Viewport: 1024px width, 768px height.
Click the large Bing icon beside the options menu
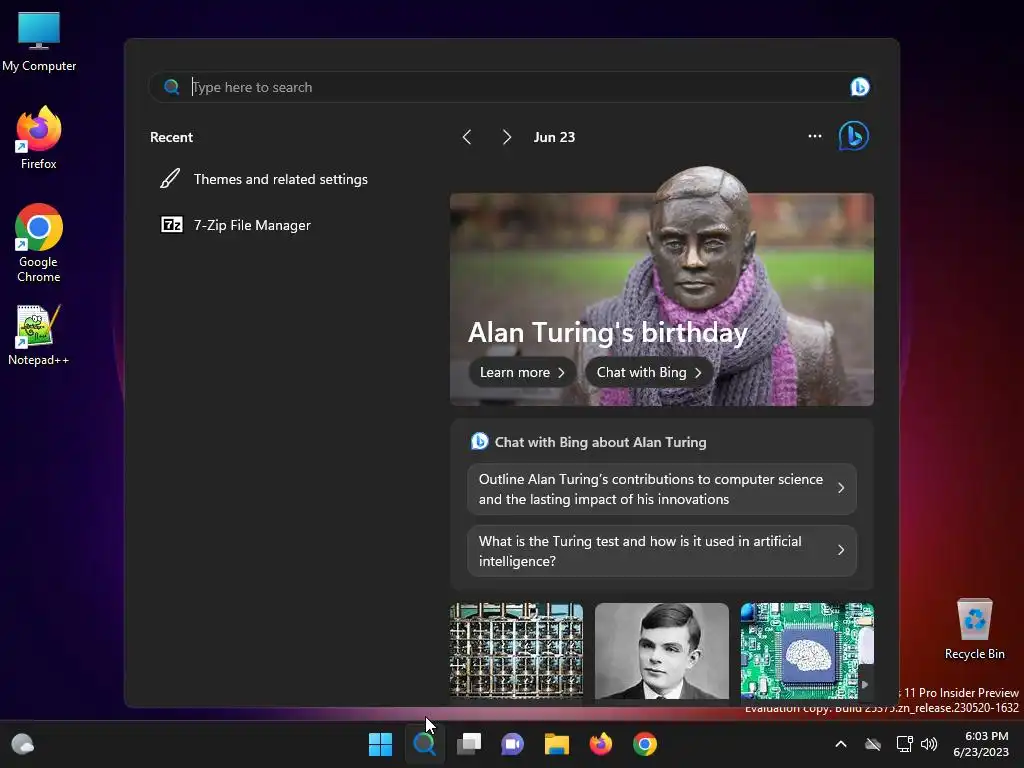854,136
